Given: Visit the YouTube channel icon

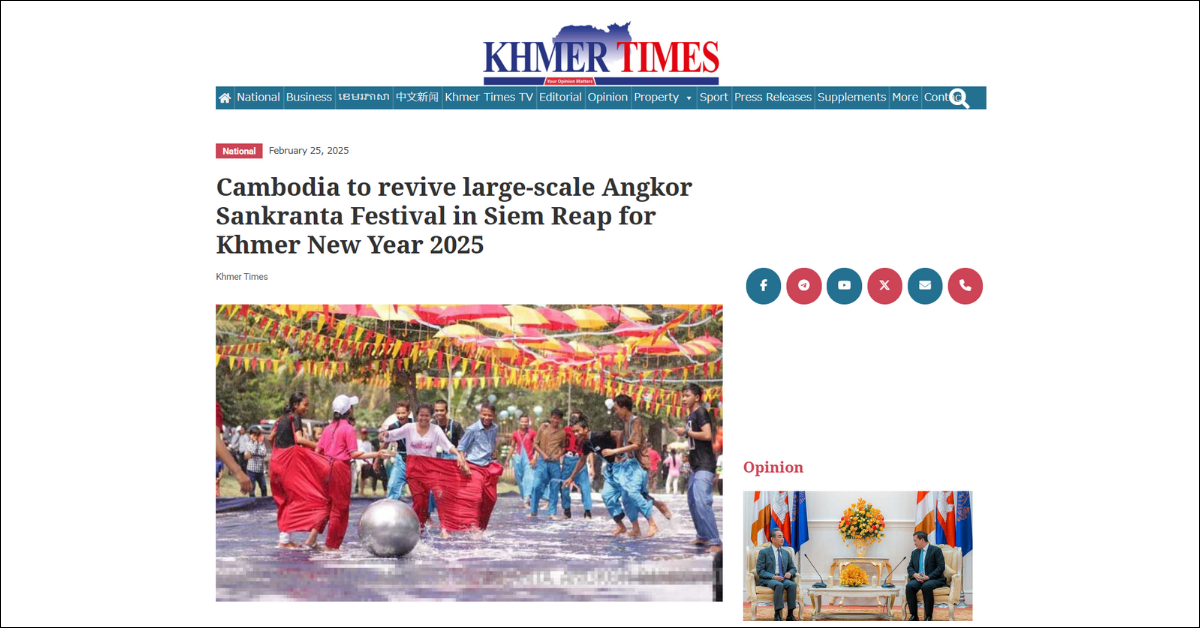Looking at the screenshot, I should (844, 286).
